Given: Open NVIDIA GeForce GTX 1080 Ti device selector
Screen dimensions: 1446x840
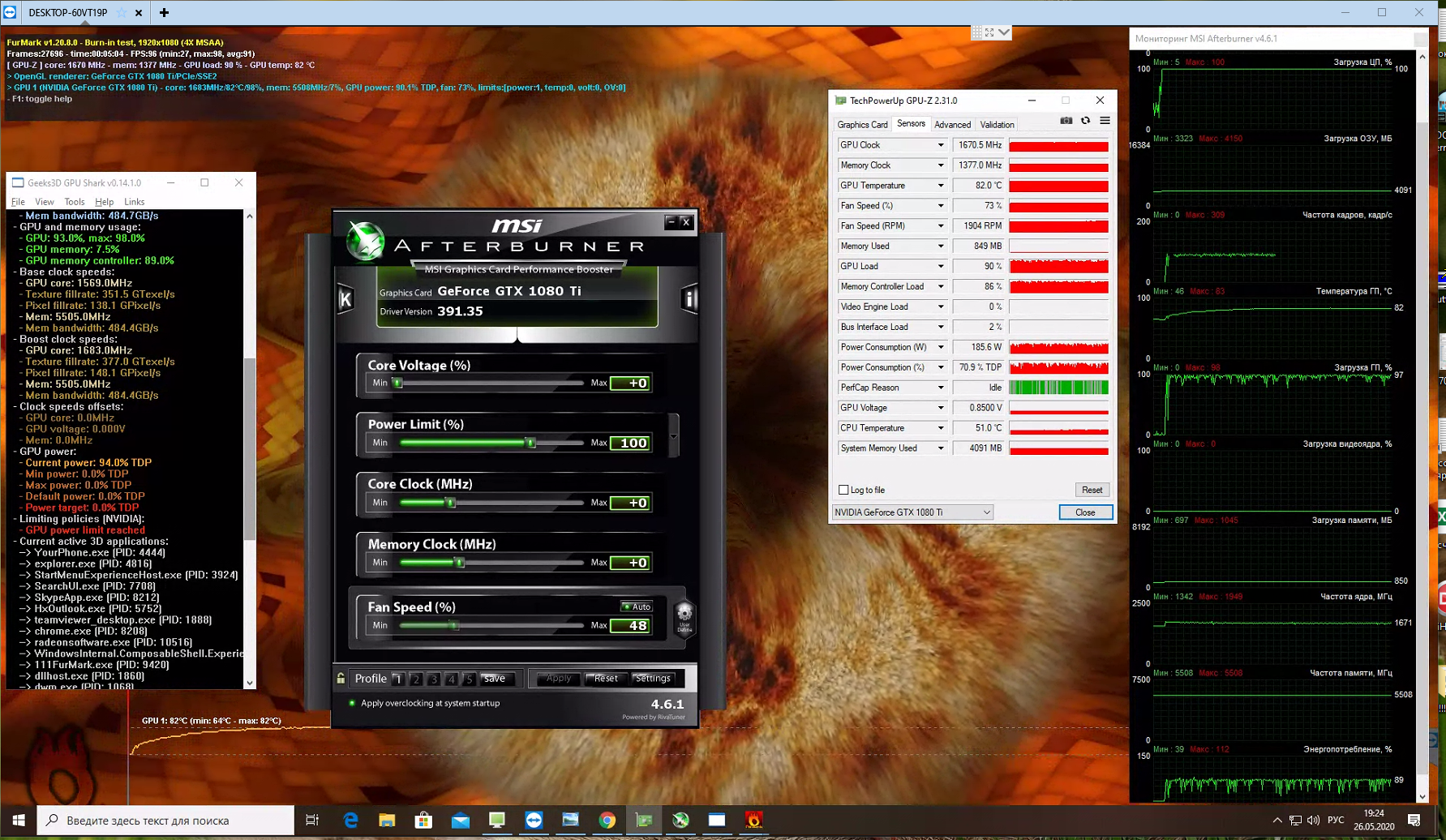Looking at the screenshot, I should click(912, 512).
